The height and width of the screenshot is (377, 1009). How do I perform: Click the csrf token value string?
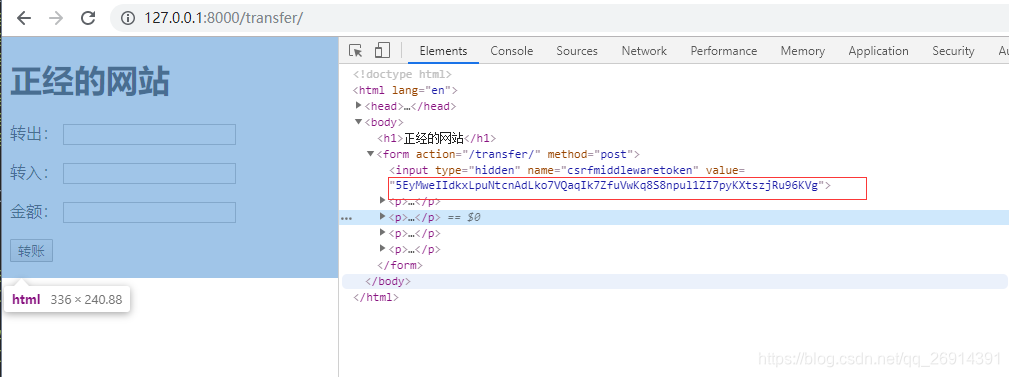click(x=607, y=186)
